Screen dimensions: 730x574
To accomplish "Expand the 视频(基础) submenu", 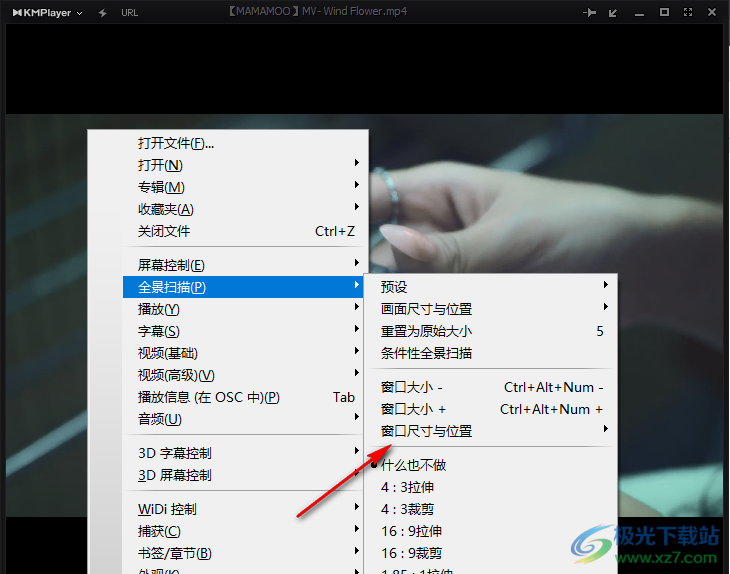I will [x=245, y=353].
